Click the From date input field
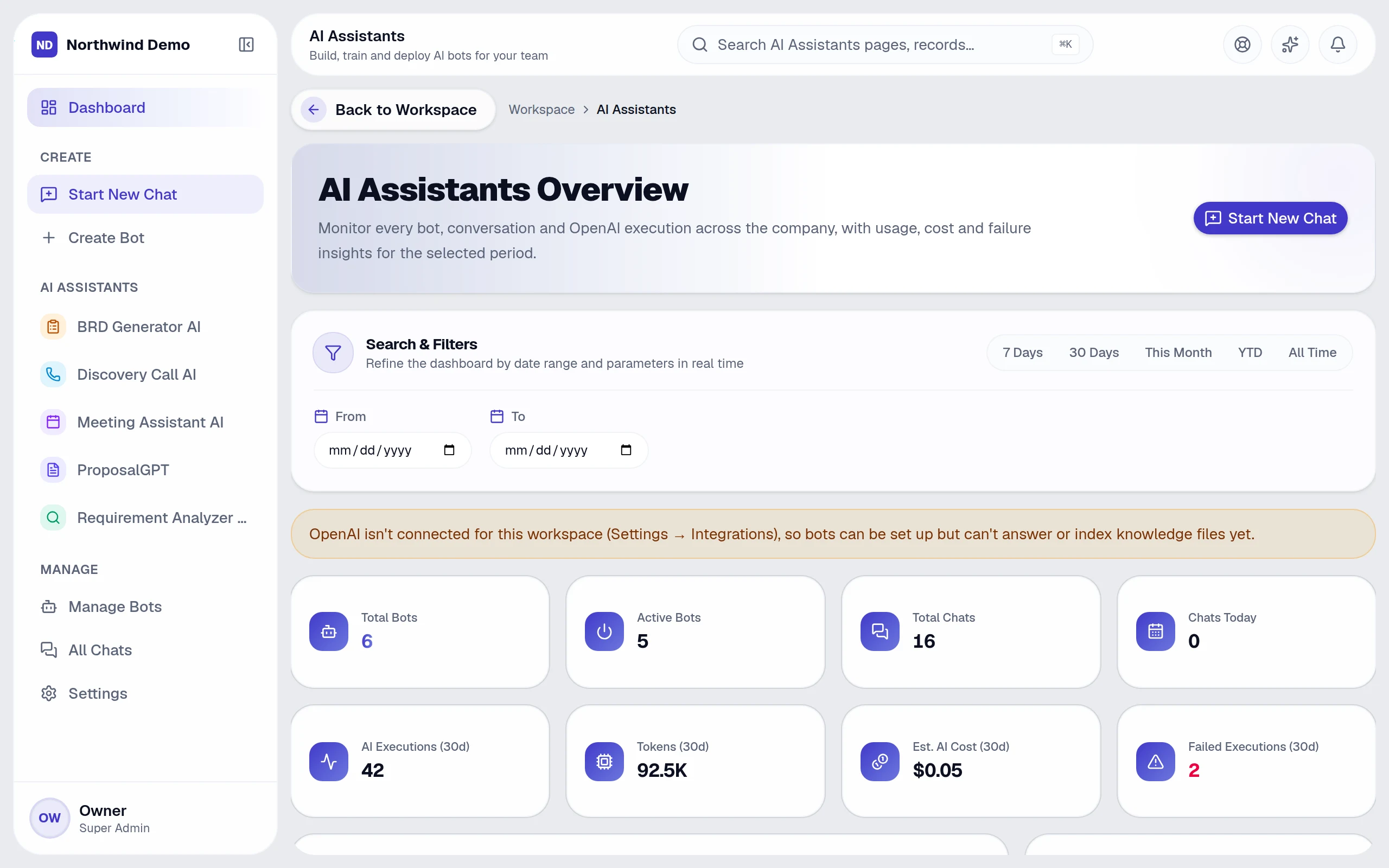This screenshot has width=1389, height=868. (393, 450)
